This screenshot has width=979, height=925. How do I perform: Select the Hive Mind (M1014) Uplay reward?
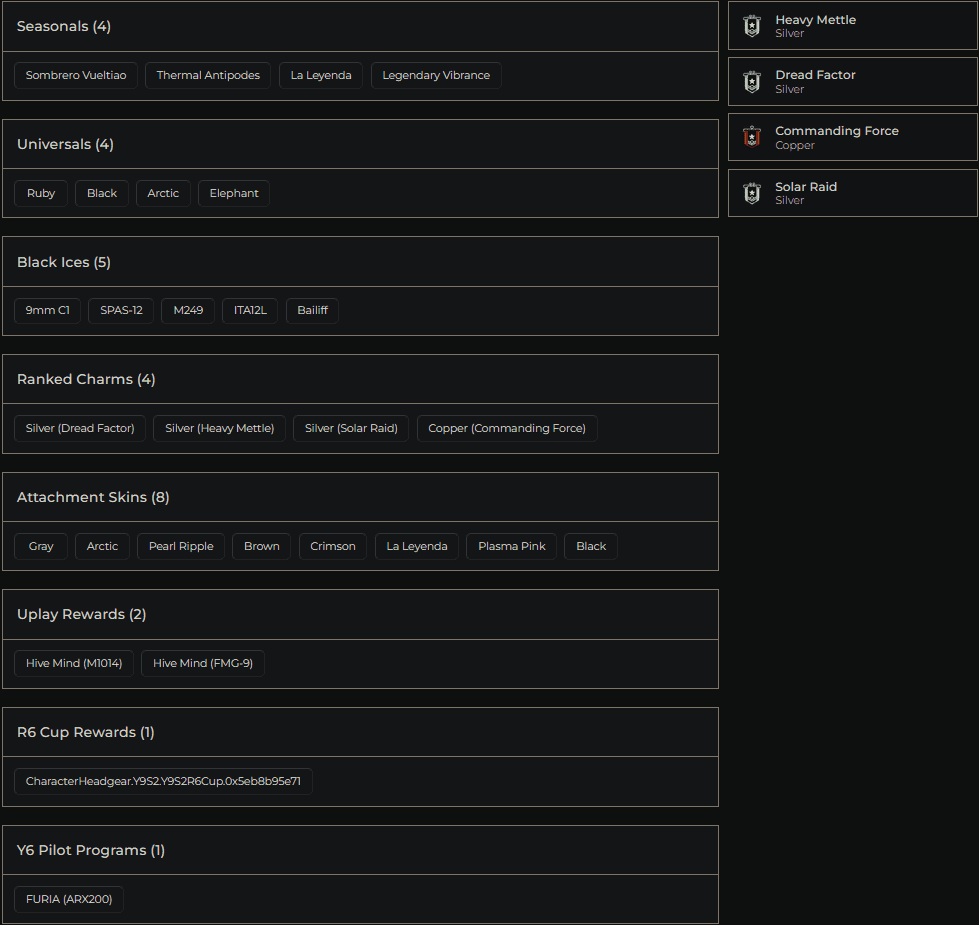[x=73, y=663]
